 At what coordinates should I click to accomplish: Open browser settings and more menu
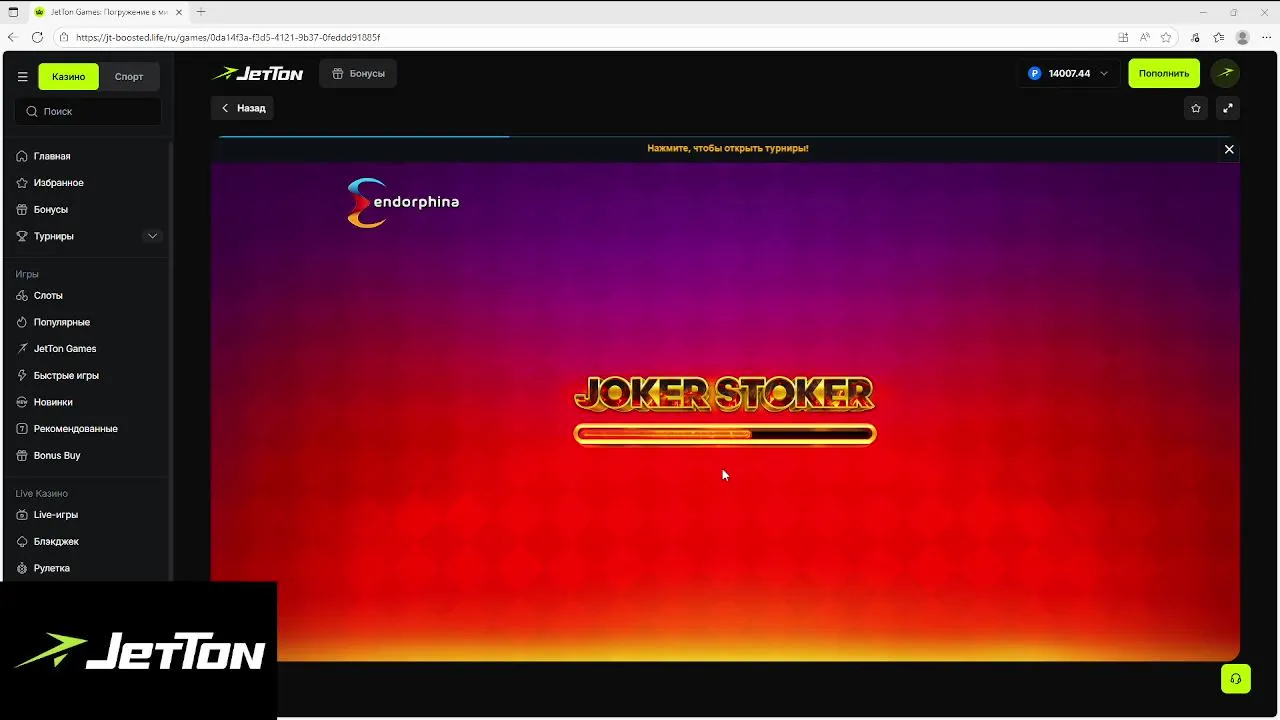1267,37
